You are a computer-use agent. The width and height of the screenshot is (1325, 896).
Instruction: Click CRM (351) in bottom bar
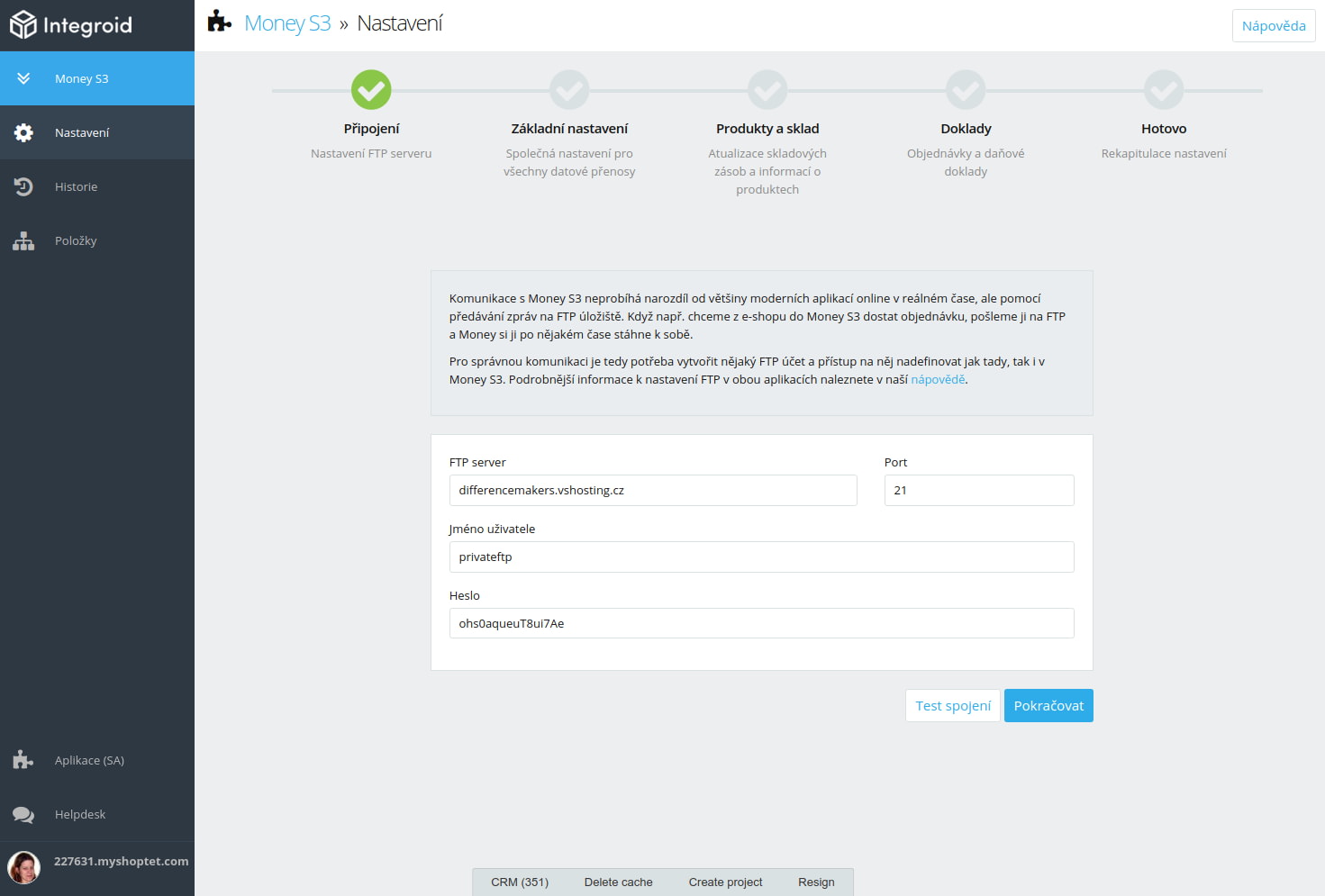coord(520,882)
